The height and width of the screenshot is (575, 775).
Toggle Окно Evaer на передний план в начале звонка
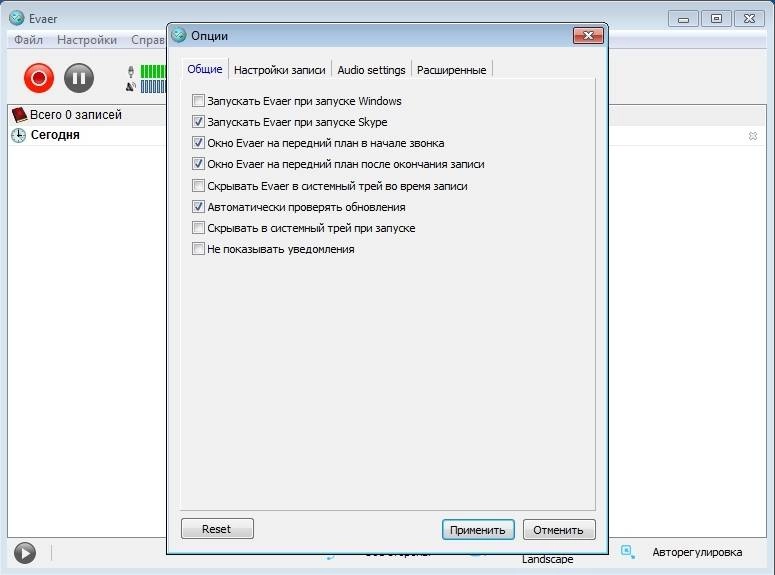click(198, 143)
